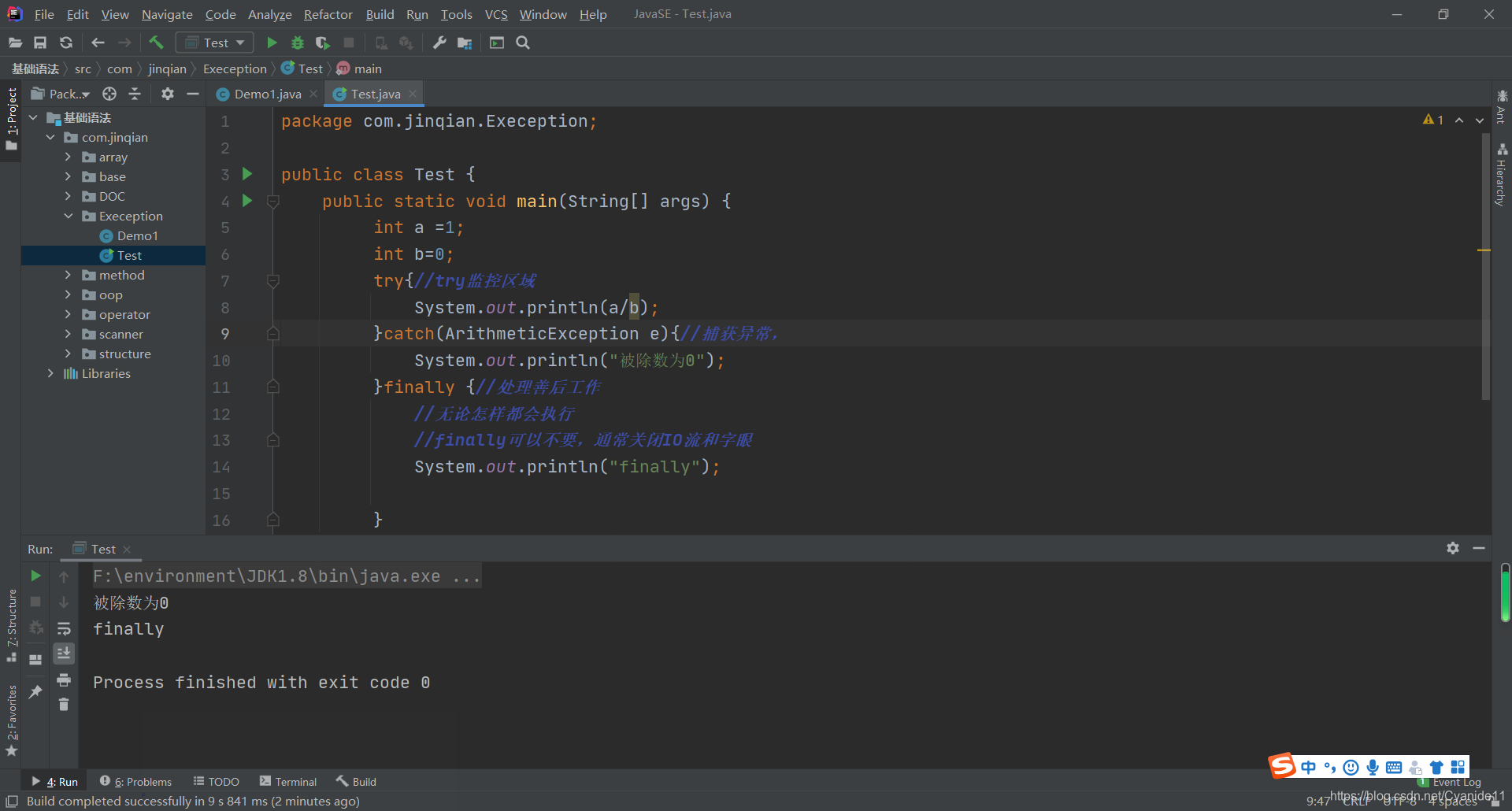Collapse the Exeception package

tap(68, 216)
